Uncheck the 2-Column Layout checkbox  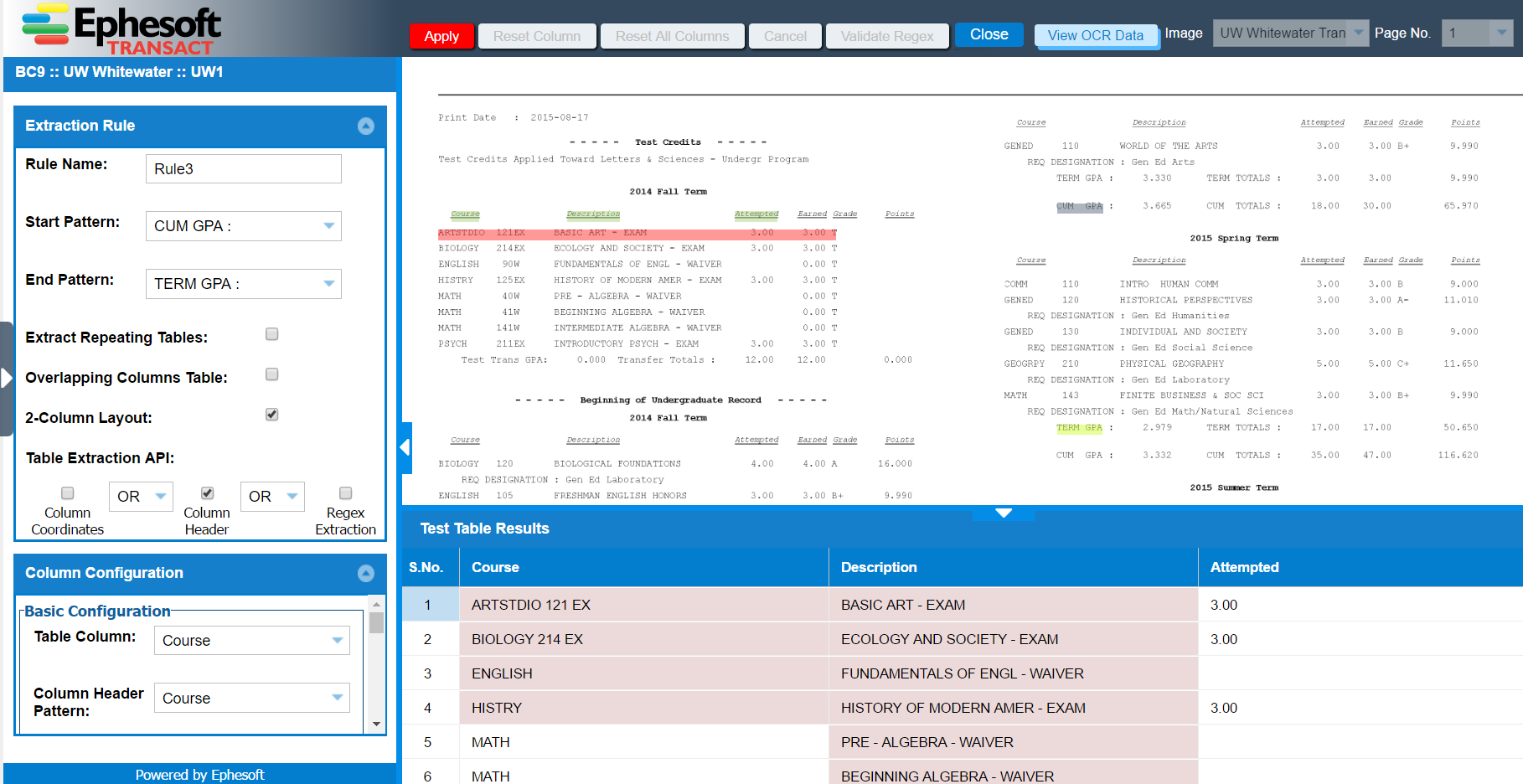[x=271, y=415]
